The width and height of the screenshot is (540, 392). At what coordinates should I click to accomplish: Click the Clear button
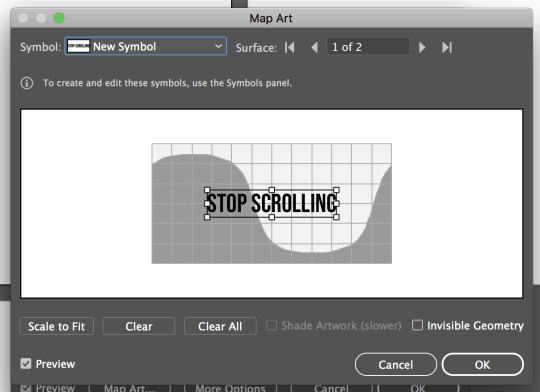coord(139,326)
